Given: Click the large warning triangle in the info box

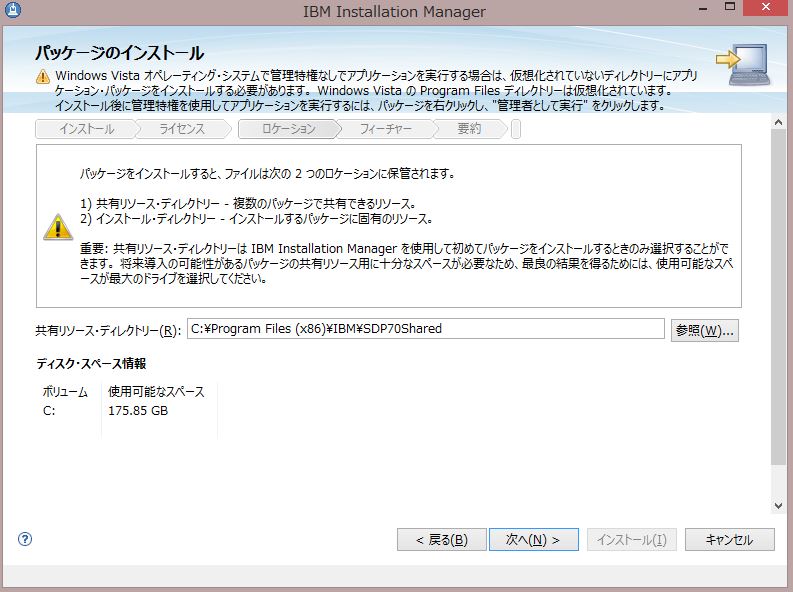Looking at the screenshot, I should click(58, 227).
